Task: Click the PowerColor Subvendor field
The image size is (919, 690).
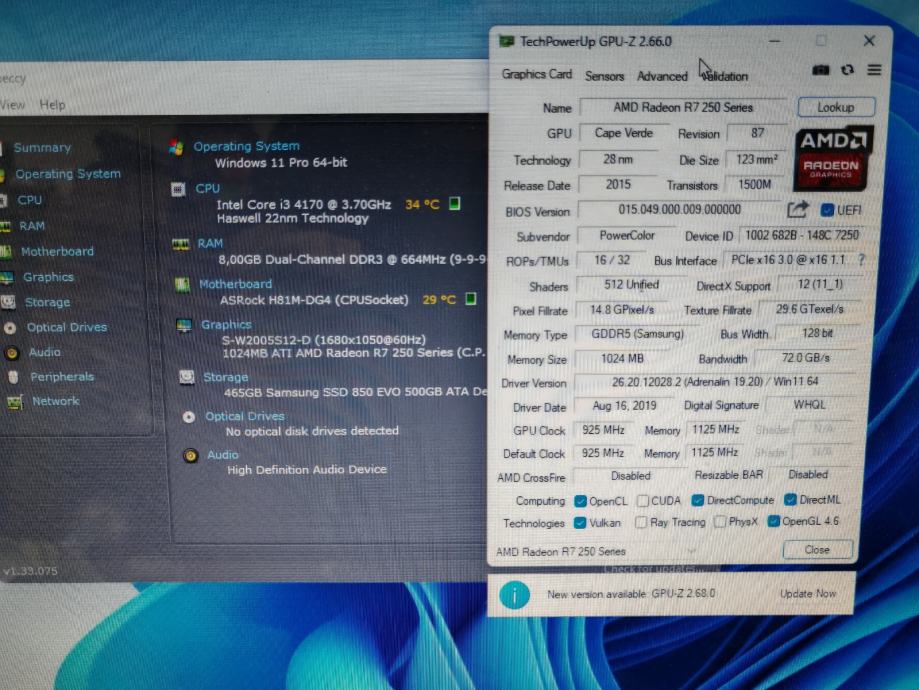Action: coord(627,236)
